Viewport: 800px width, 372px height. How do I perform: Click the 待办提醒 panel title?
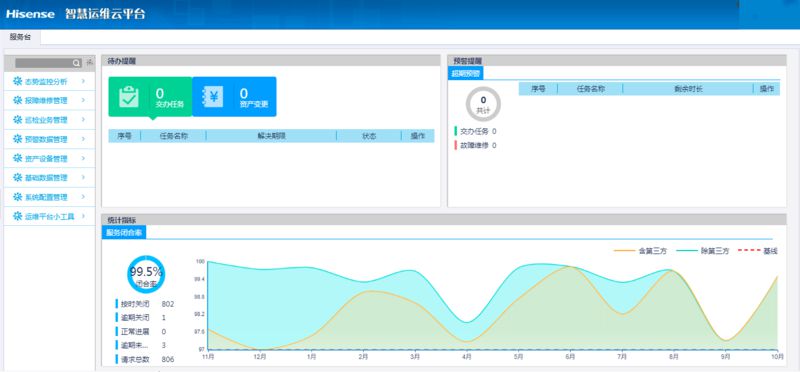(x=121, y=61)
